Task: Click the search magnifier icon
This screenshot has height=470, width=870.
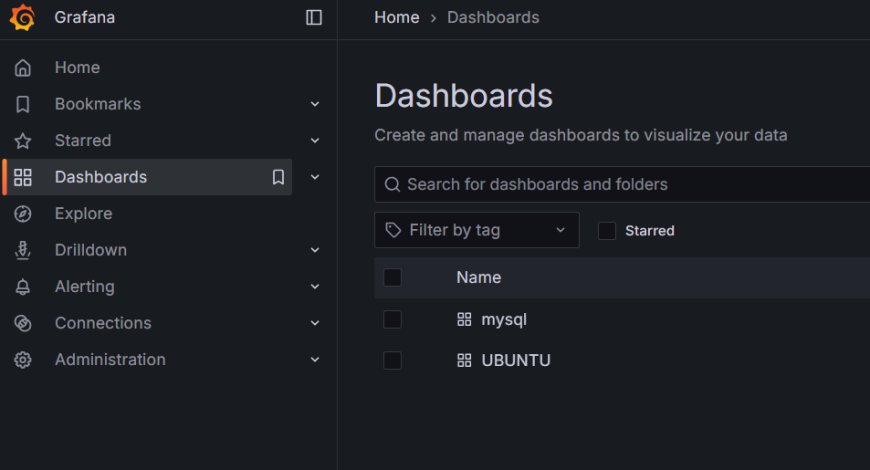Action: [392, 184]
